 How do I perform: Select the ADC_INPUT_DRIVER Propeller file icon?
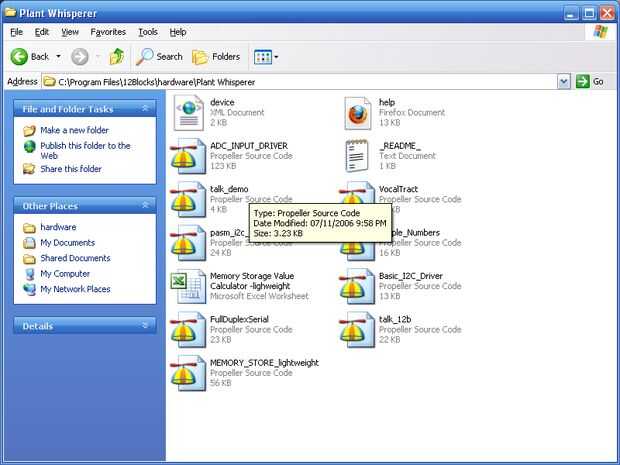click(188, 156)
